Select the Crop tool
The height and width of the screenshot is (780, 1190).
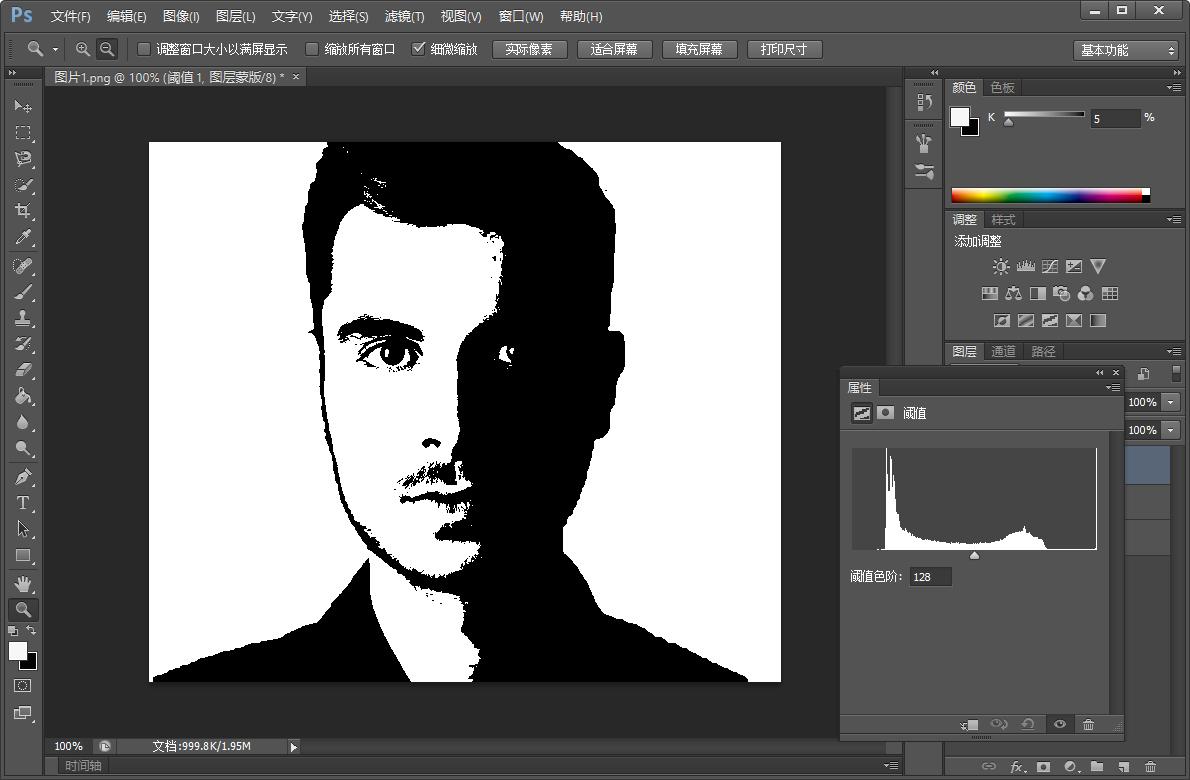[x=23, y=211]
